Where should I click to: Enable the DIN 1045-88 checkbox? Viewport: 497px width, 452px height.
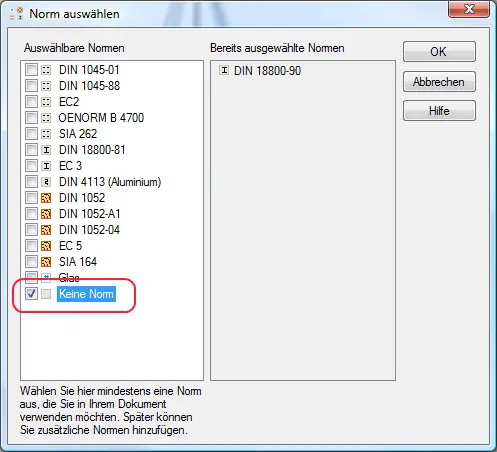(x=31, y=86)
